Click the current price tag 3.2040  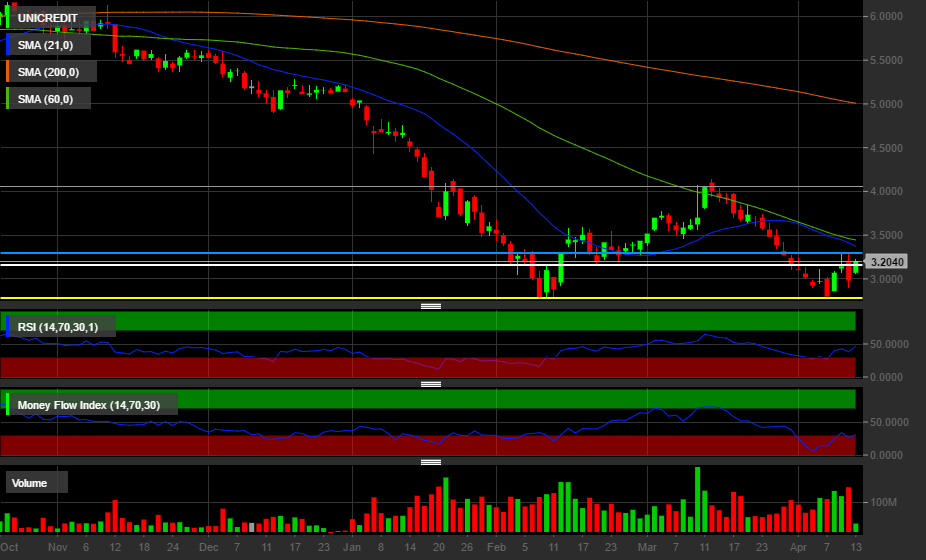[887, 262]
